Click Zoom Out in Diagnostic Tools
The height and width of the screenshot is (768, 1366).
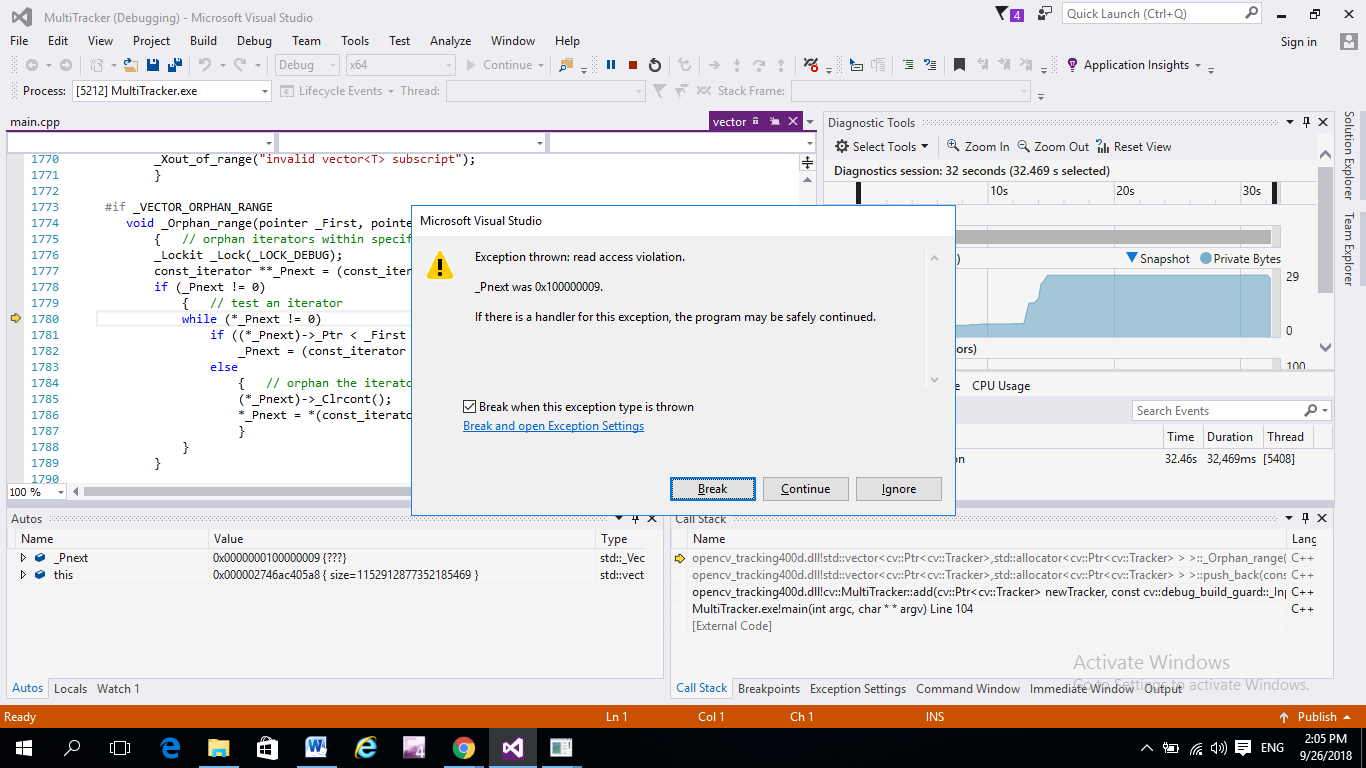(1052, 146)
